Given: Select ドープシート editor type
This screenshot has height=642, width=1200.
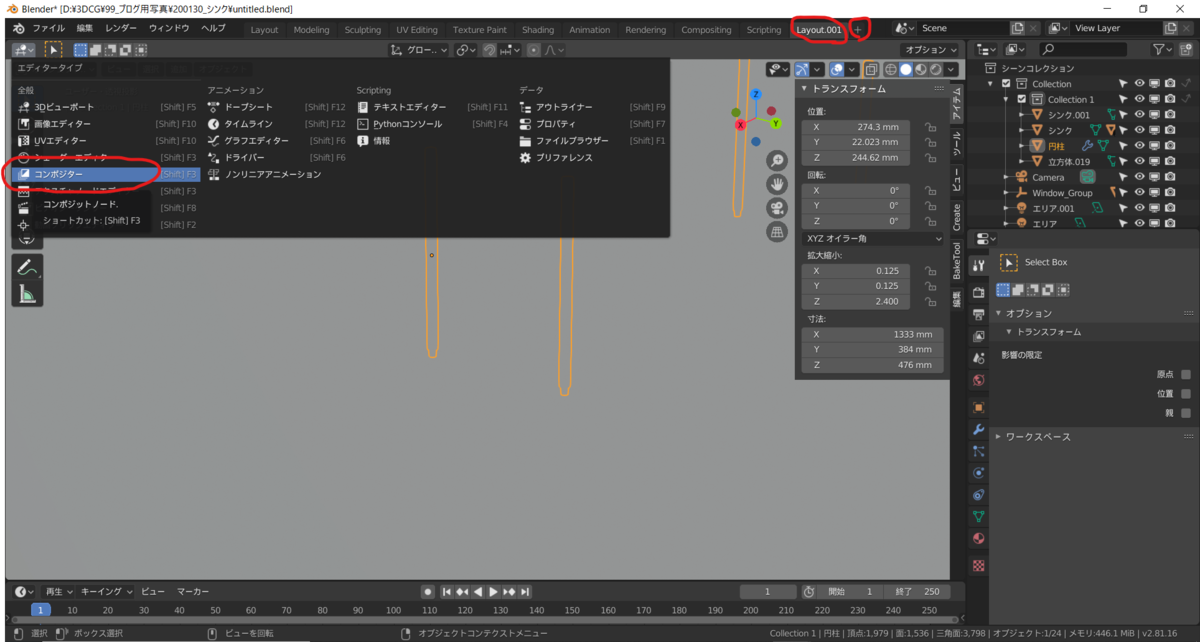Looking at the screenshot, I should point(277,107).
